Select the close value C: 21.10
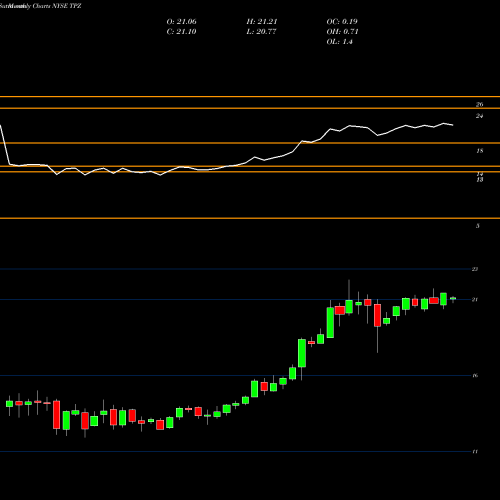Viewport: 500px width, 500px height. coord(181,32)
